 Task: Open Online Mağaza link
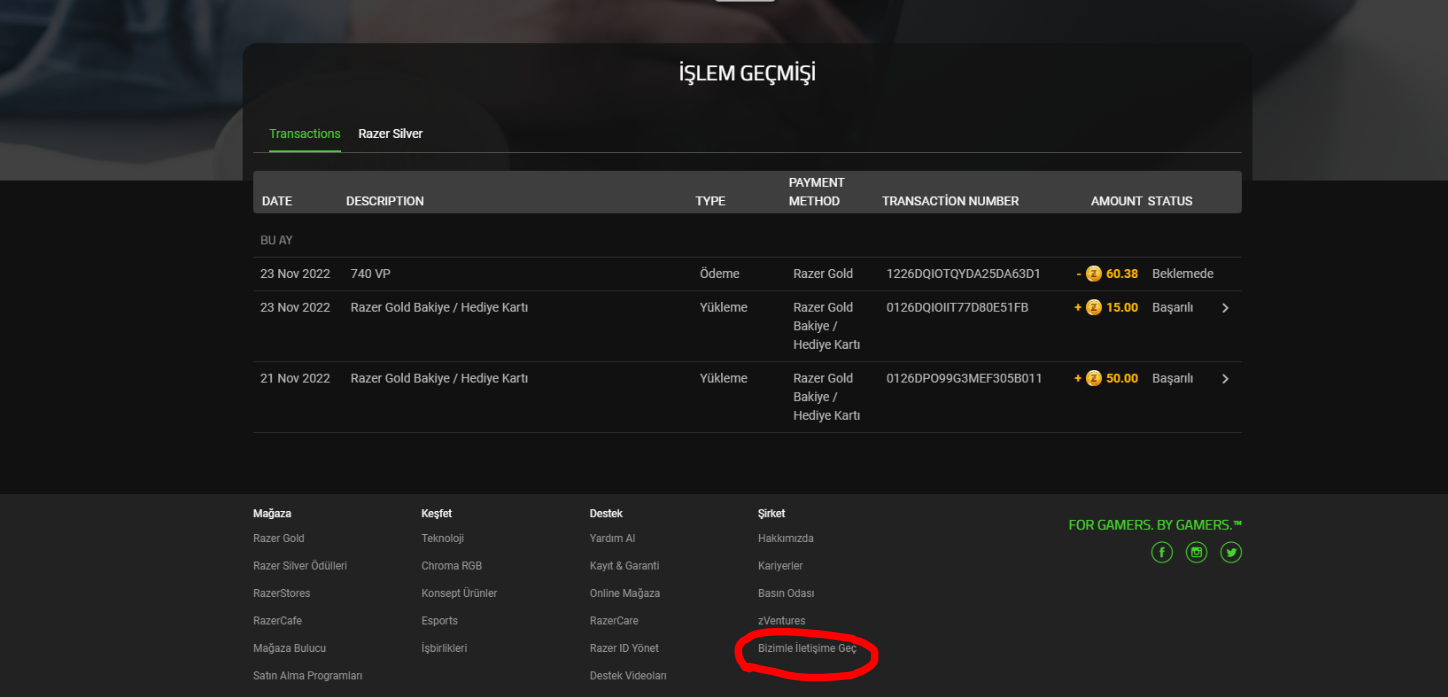[625, 593]
